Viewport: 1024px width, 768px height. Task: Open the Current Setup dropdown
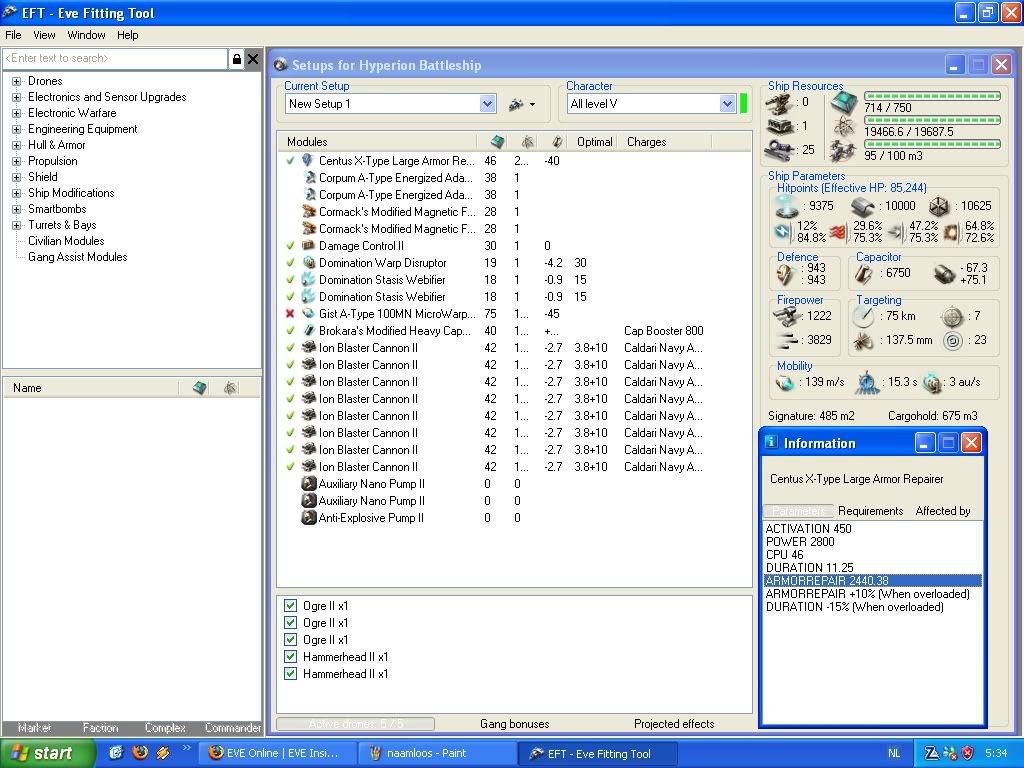tap(487, 104)
